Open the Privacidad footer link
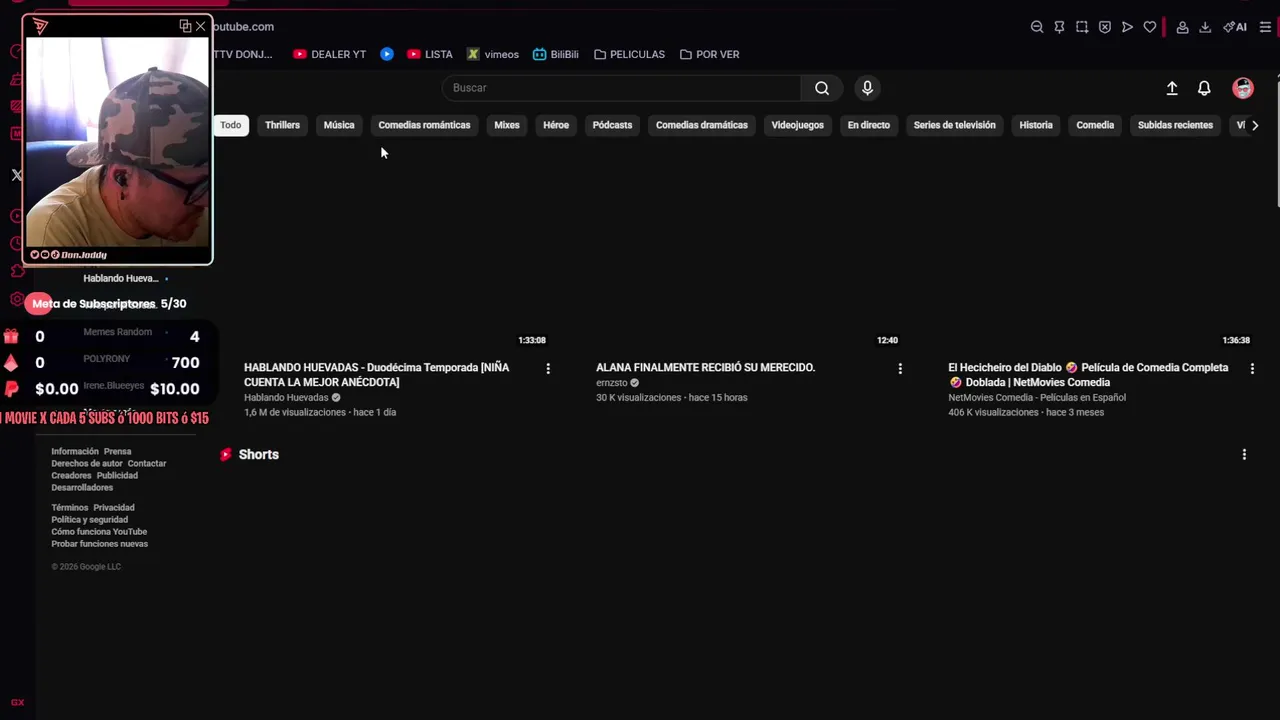 [114, 508]
